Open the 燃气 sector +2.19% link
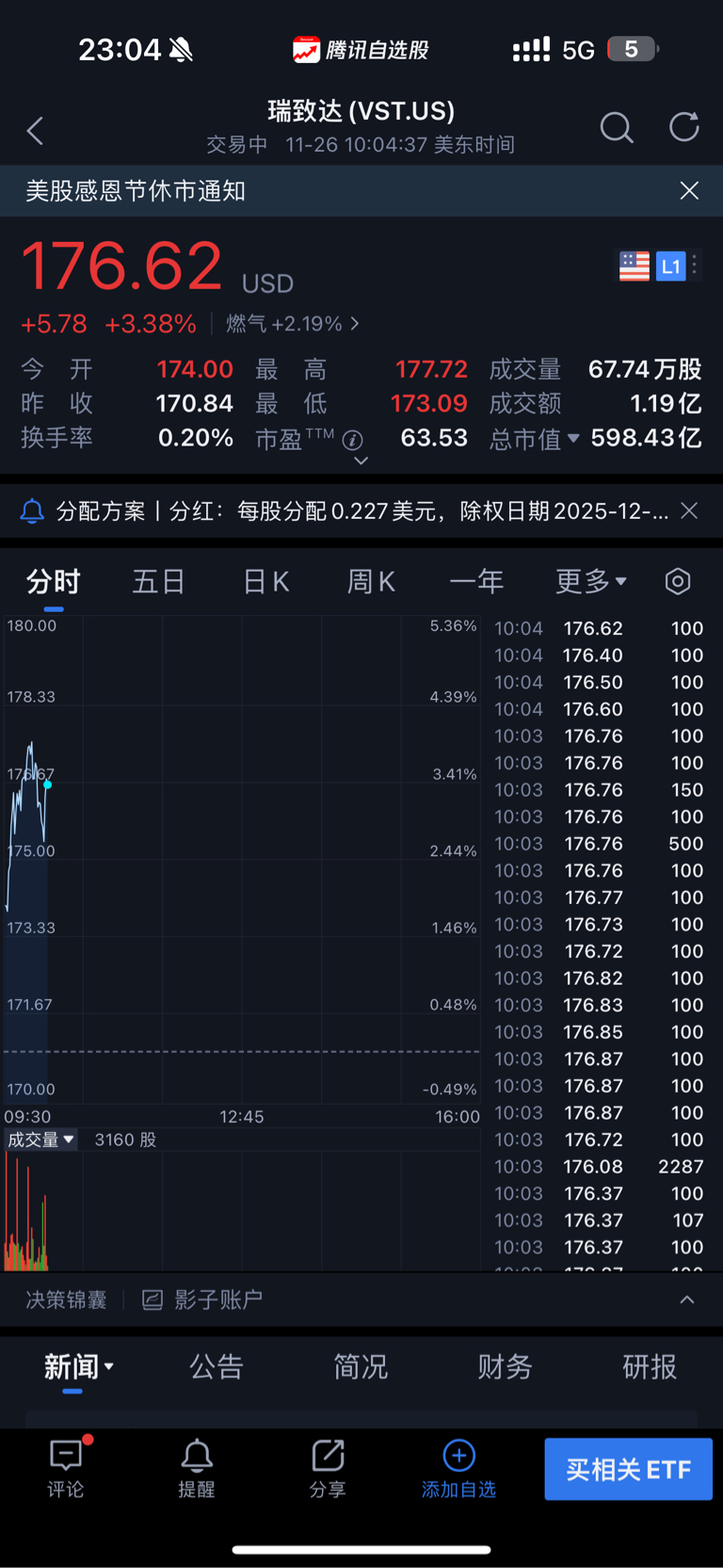Image resolution: width=723 pixels, height=1568 pixels. tap(292, 324)
